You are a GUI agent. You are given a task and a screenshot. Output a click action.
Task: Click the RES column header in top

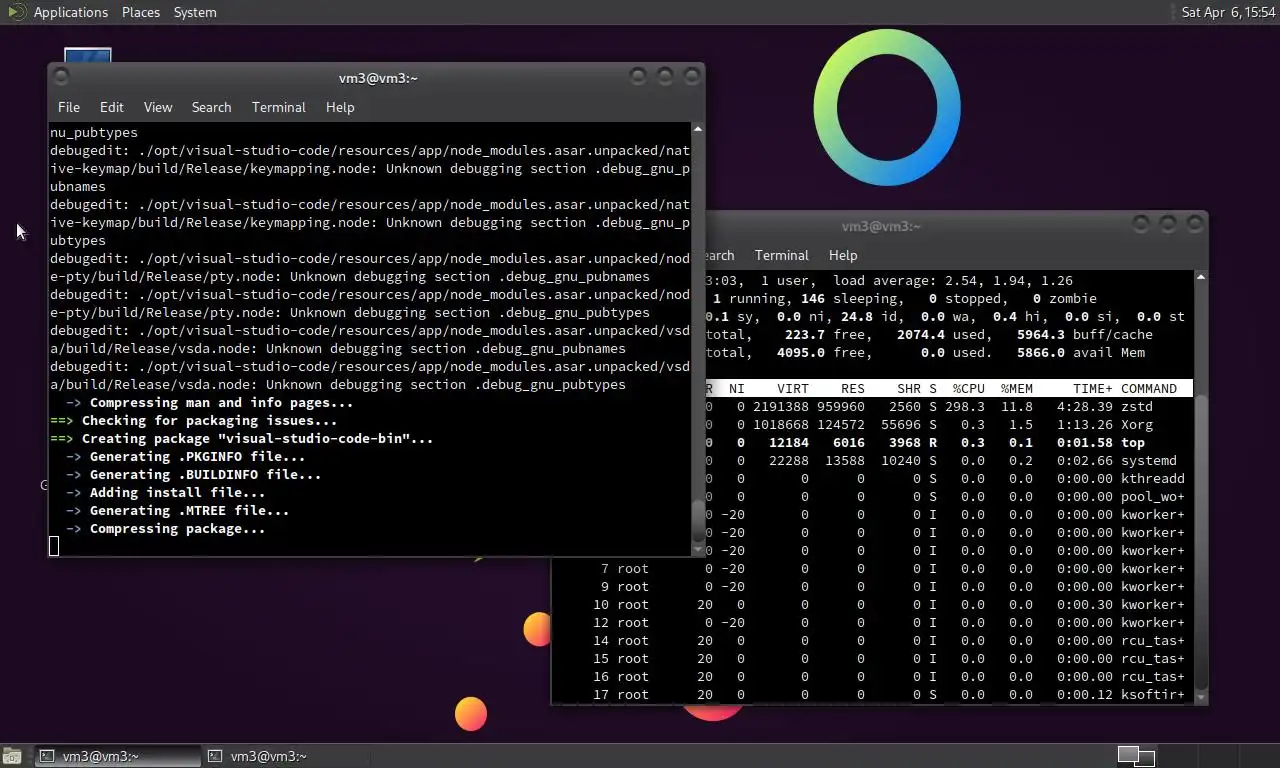coord(853,388)
